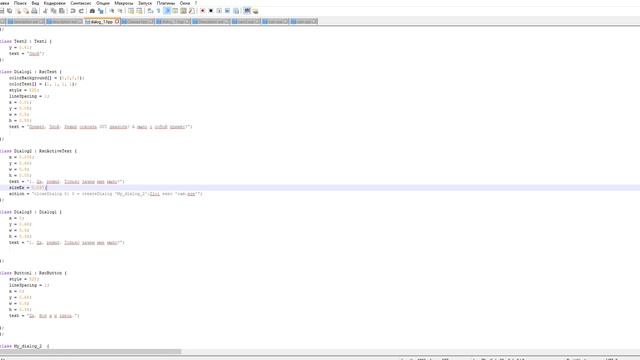Open the Макросы menu

click(x=124, y=3)
